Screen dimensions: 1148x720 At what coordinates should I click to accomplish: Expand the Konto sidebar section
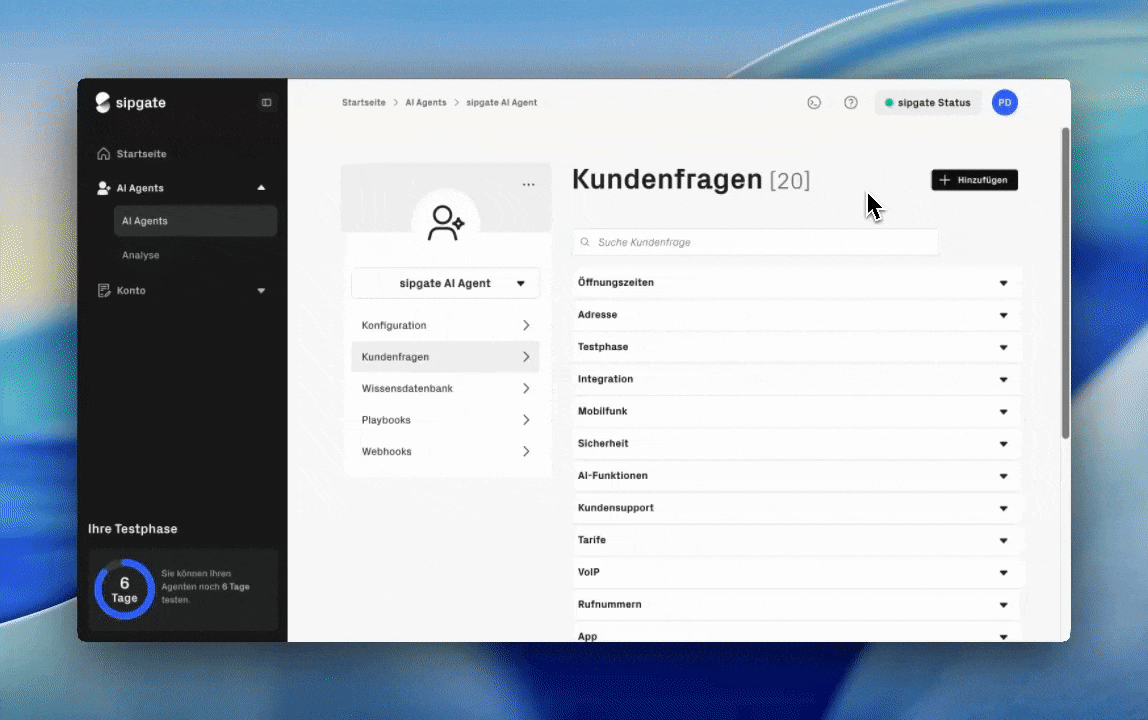[261, 291]
